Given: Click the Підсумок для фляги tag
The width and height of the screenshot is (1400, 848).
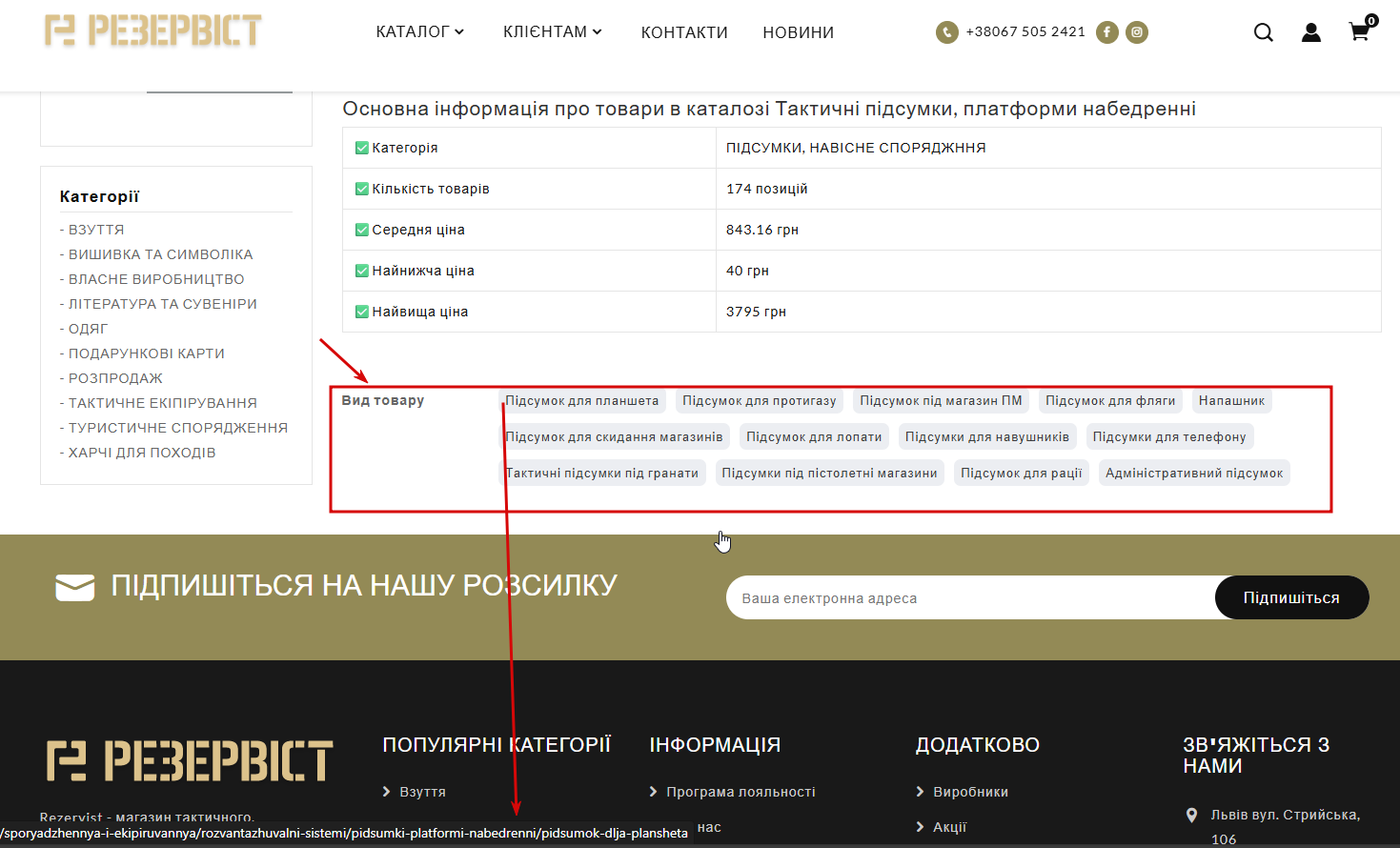Looking at the screenshot, I should click(x=1110, y=401).
